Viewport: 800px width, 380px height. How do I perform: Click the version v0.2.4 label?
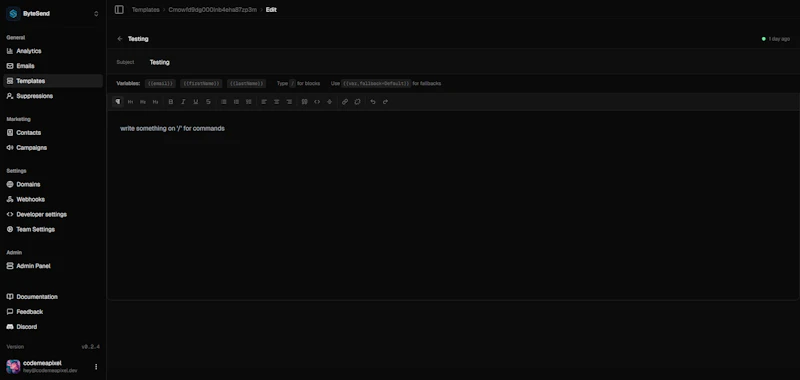[90, 347]
